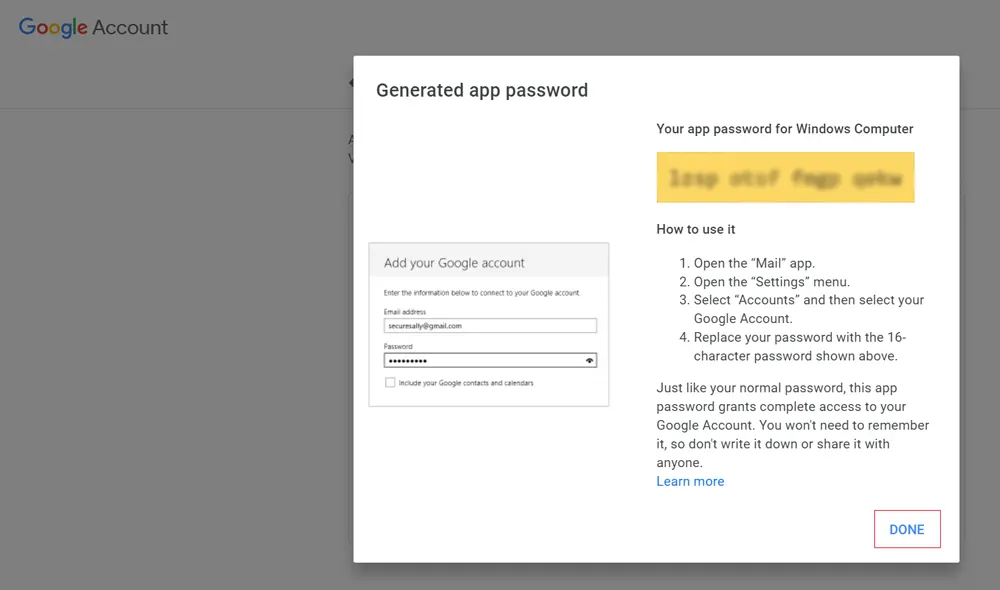The image size is (1000, 590).
Task: Open the Learn more link
Action: [690, 481]
